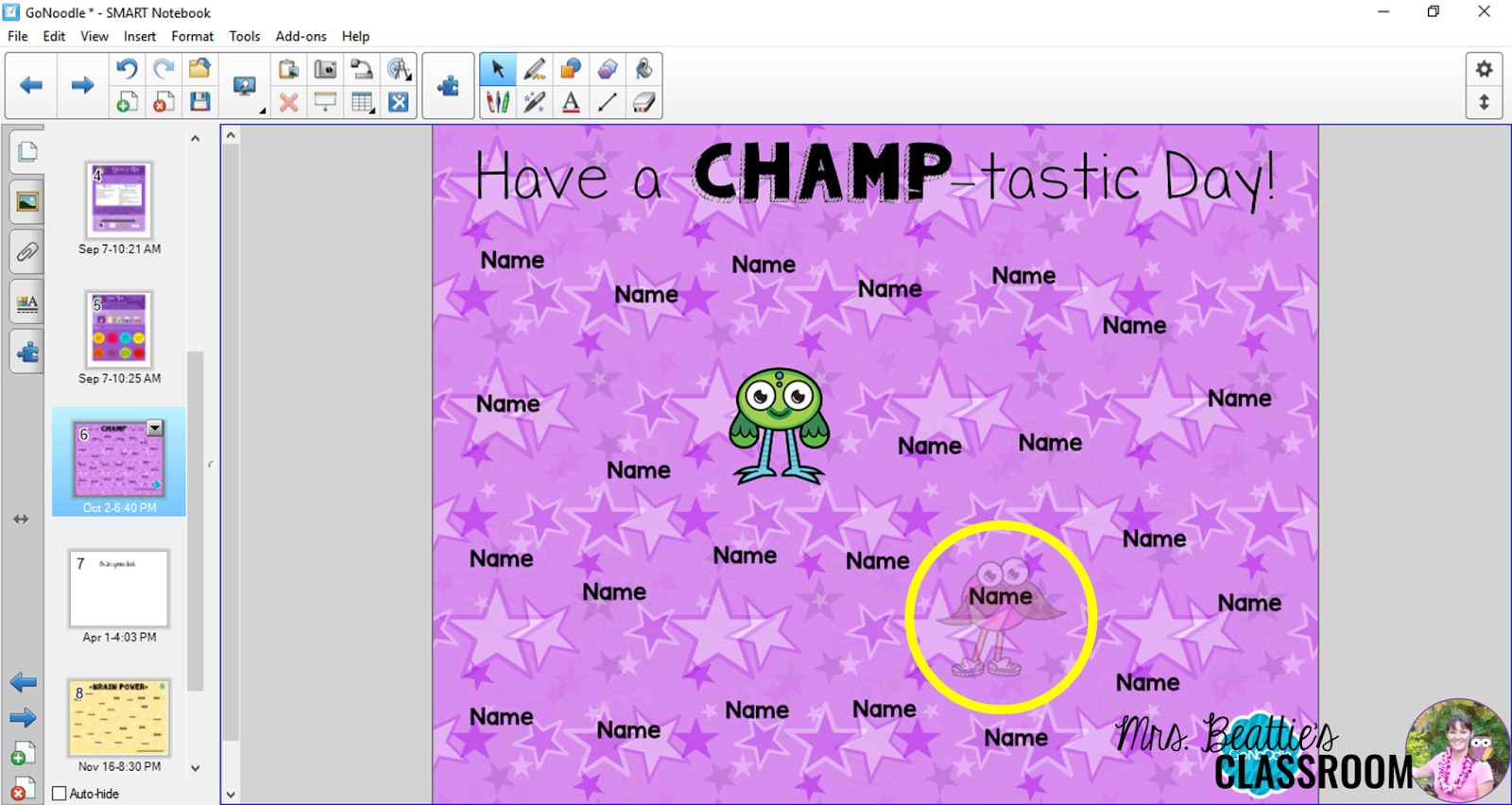Open the Format menu
Screen dimensions: 1512x805
tap(192, 36)
